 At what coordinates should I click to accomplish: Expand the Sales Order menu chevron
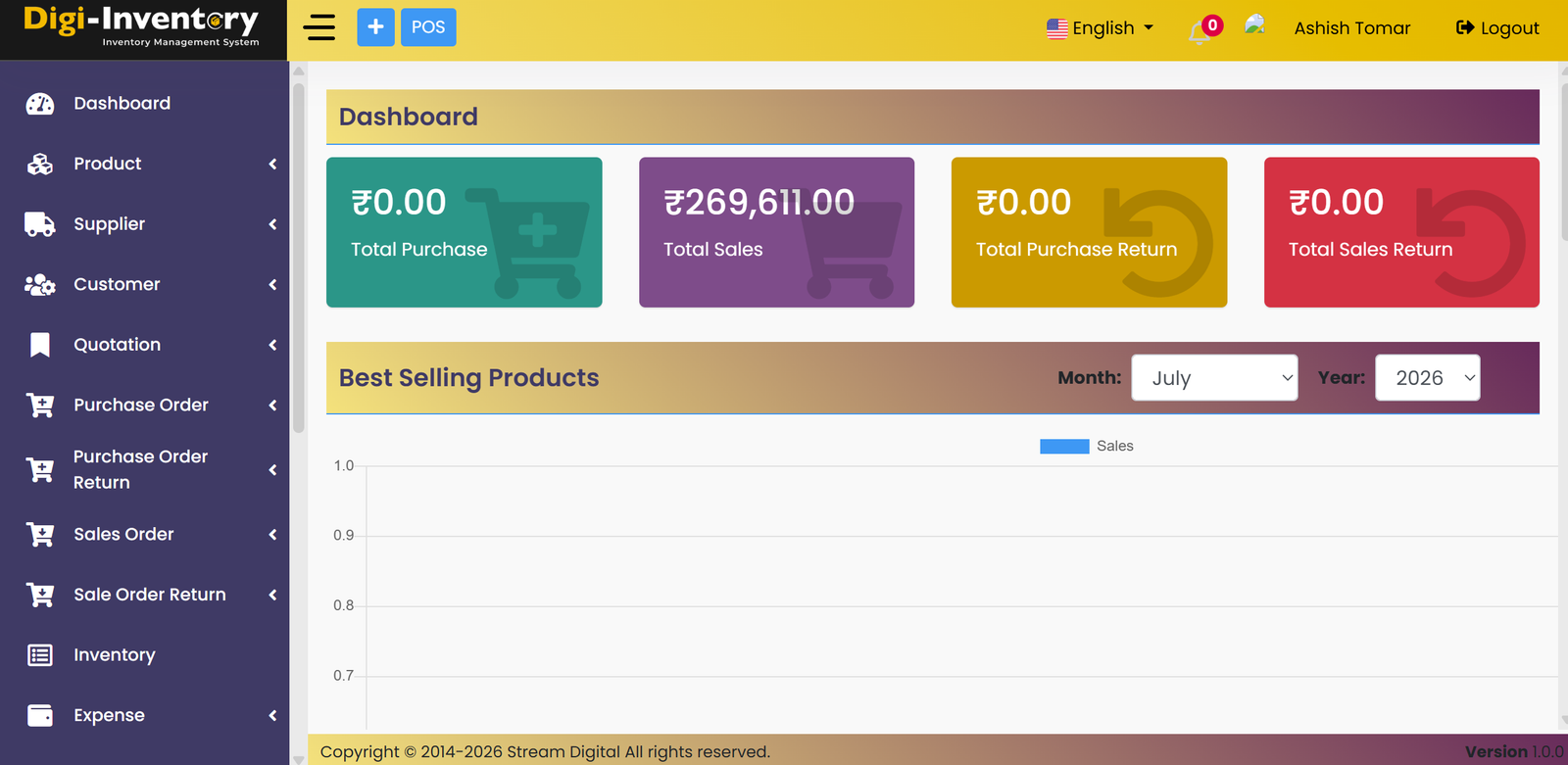(x=272, y=535)
